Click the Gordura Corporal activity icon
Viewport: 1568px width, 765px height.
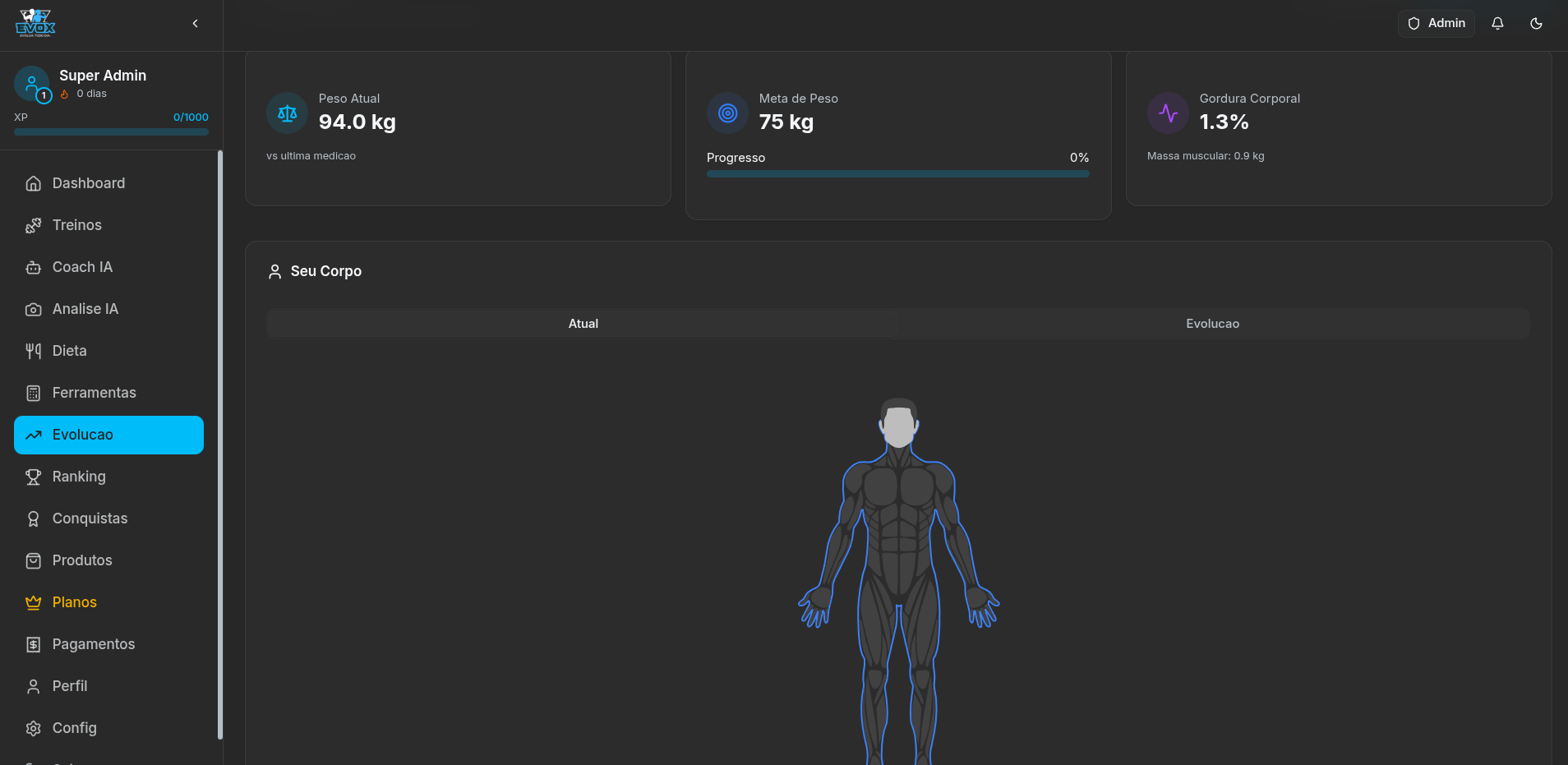point(1168,113)
